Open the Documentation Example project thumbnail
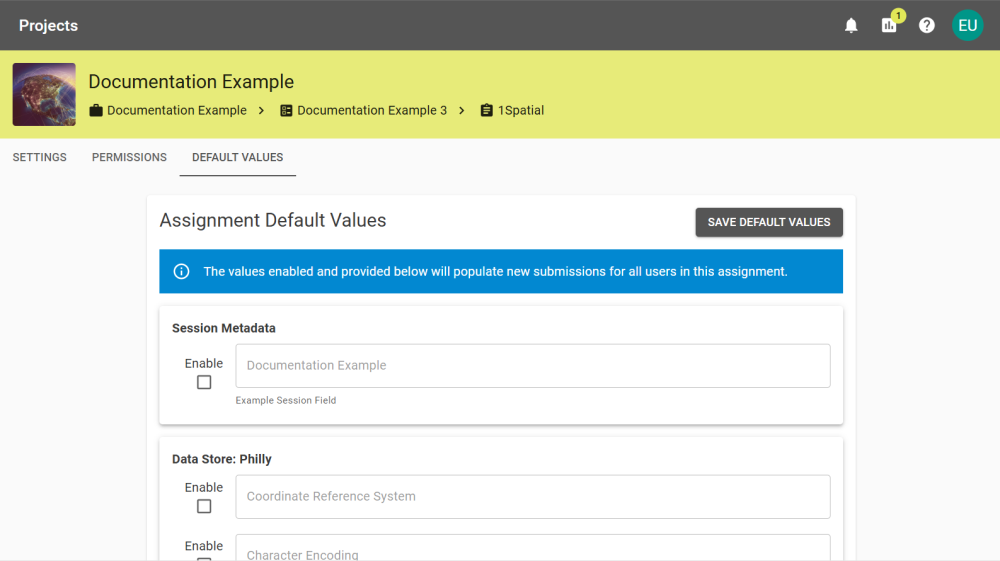The height and width of the screenshot is (561, 1000). [x=44, y=94]
